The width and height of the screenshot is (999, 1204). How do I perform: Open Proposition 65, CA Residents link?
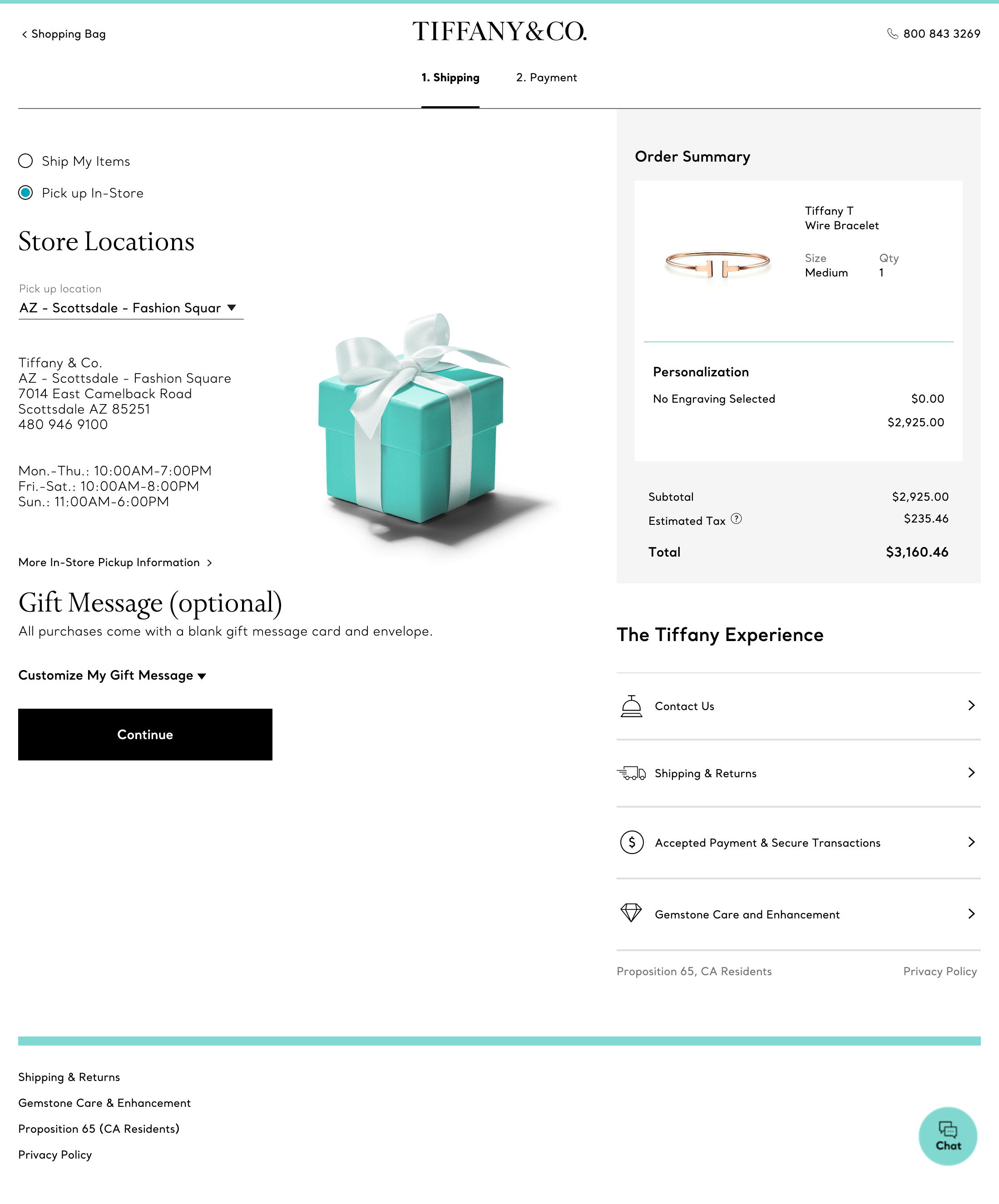(x=694, y=971)
